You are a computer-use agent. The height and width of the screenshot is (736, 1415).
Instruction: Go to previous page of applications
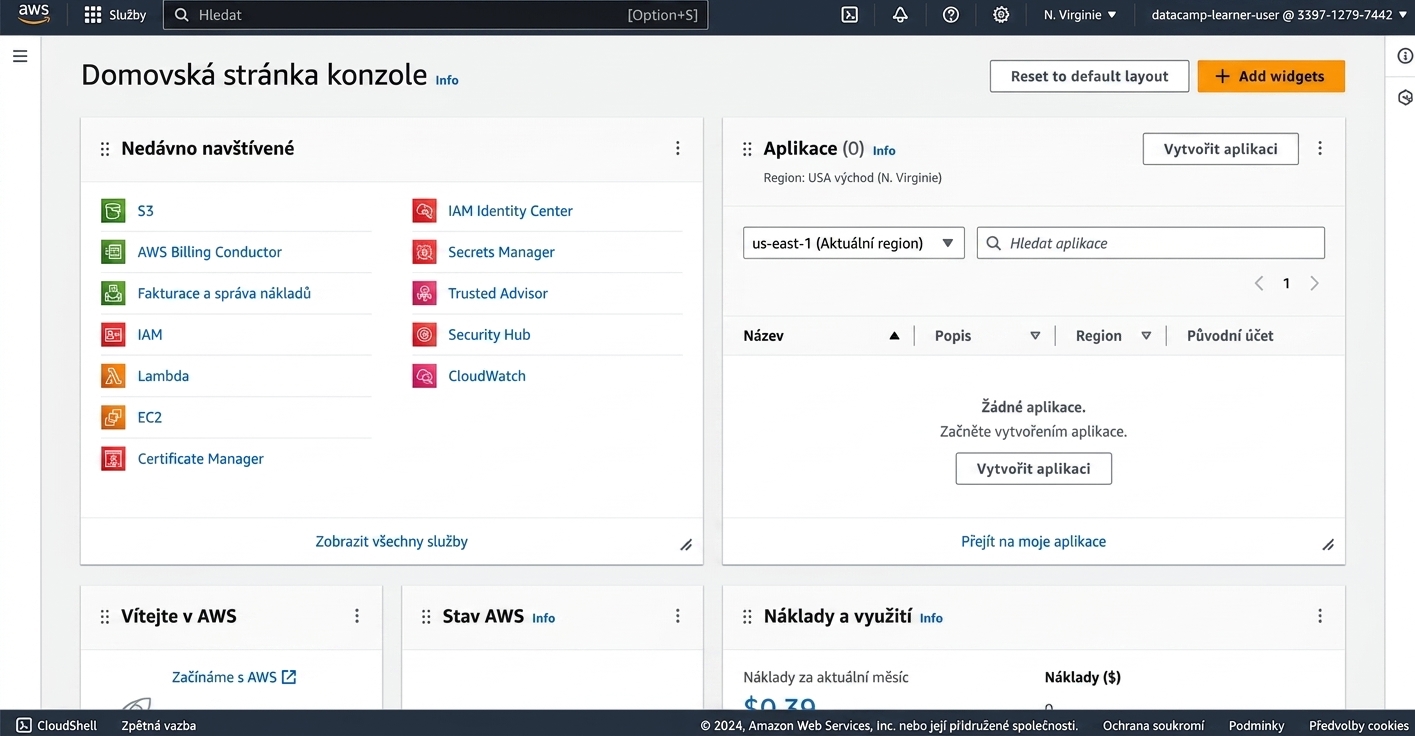[x=1259, y=283]
